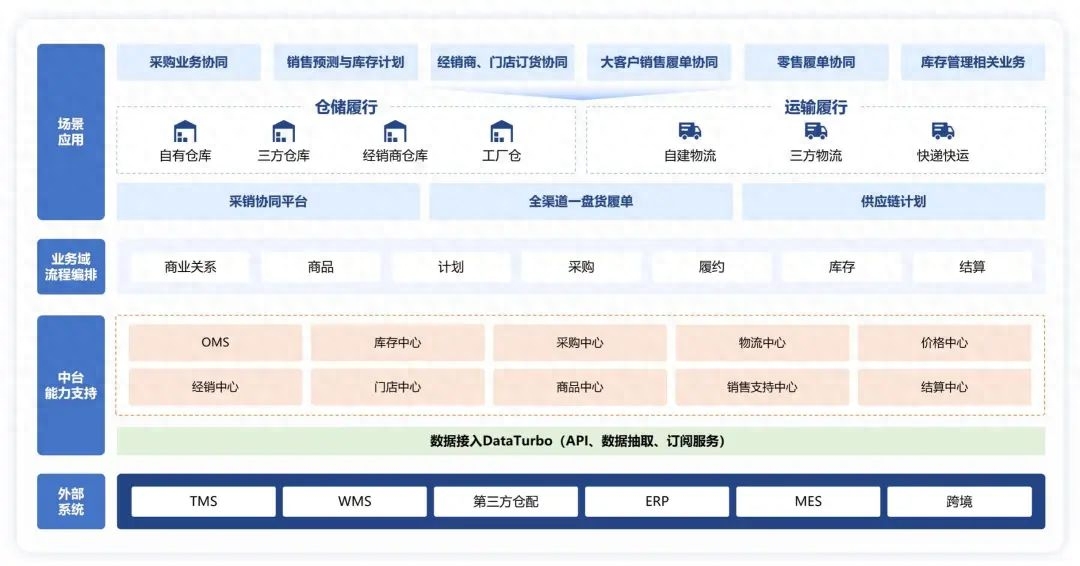Click the 三方仓库 warehouse icon

[284, 132]
